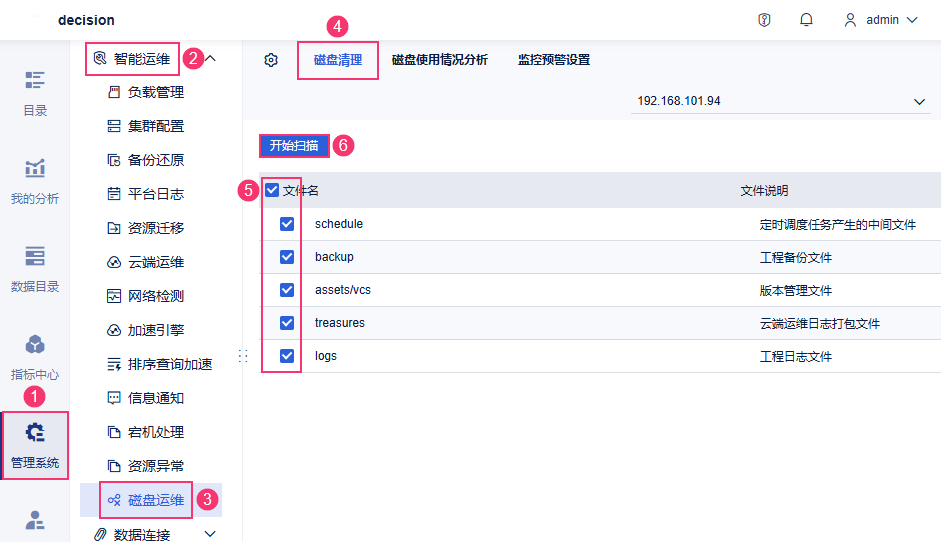Click the notification bell icon

pos(806,20)
